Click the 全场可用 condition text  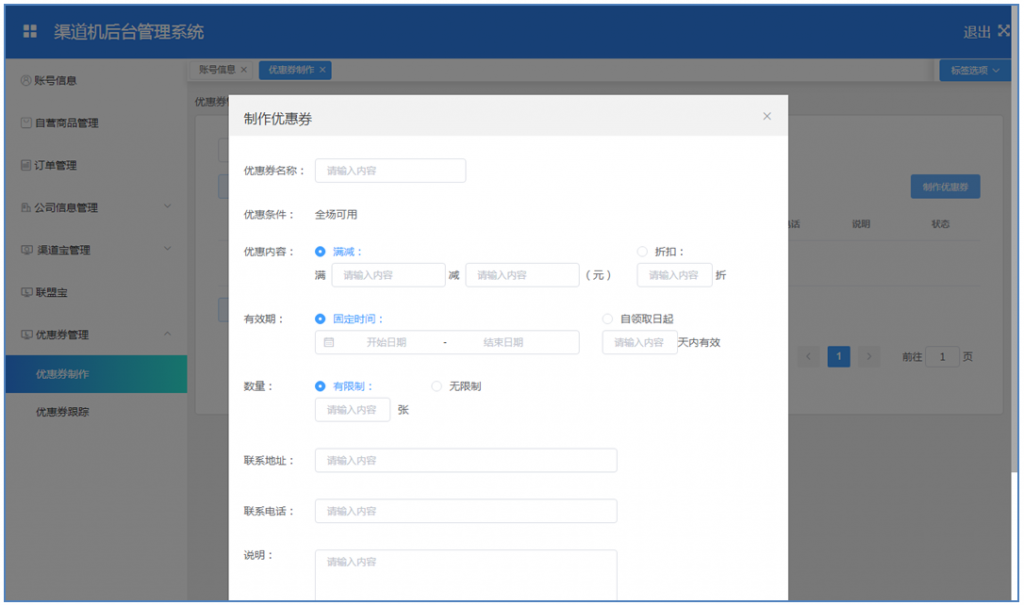point(336,214)
